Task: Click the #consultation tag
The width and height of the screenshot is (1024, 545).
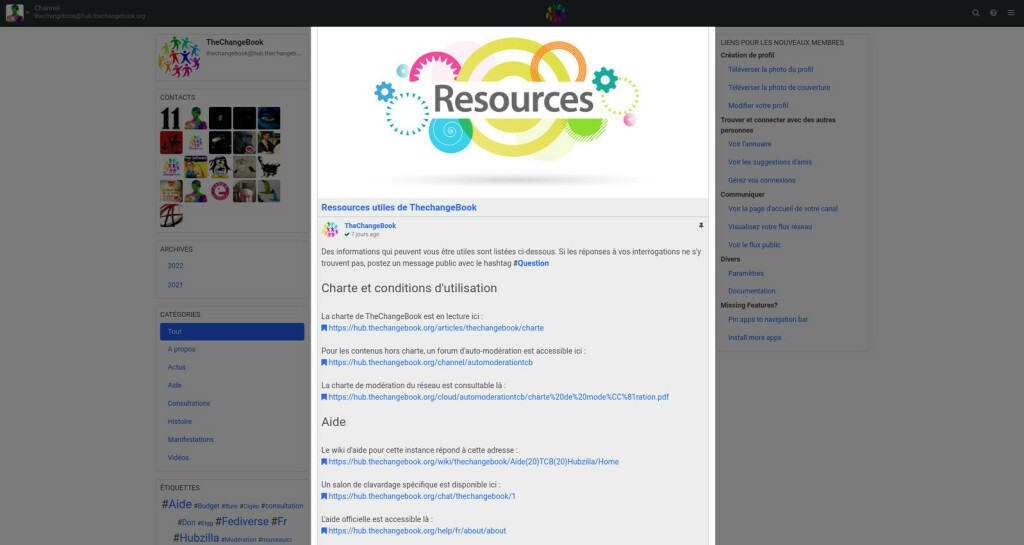Action: coord(282,506)
